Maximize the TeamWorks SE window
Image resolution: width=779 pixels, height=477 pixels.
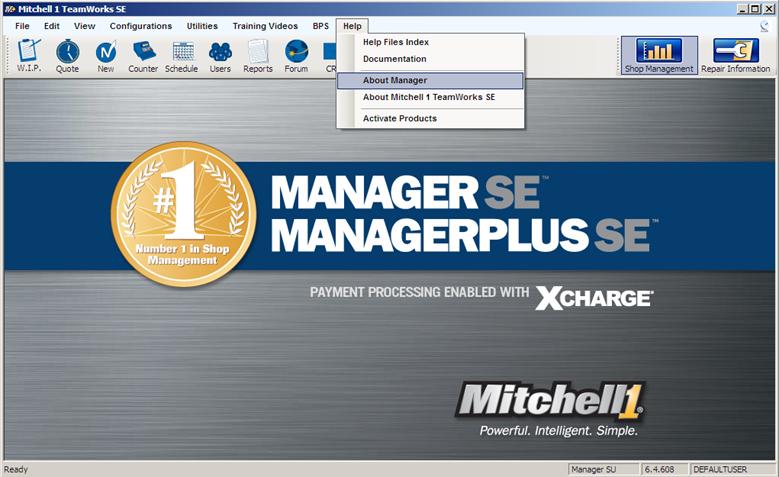click(754, 9)
